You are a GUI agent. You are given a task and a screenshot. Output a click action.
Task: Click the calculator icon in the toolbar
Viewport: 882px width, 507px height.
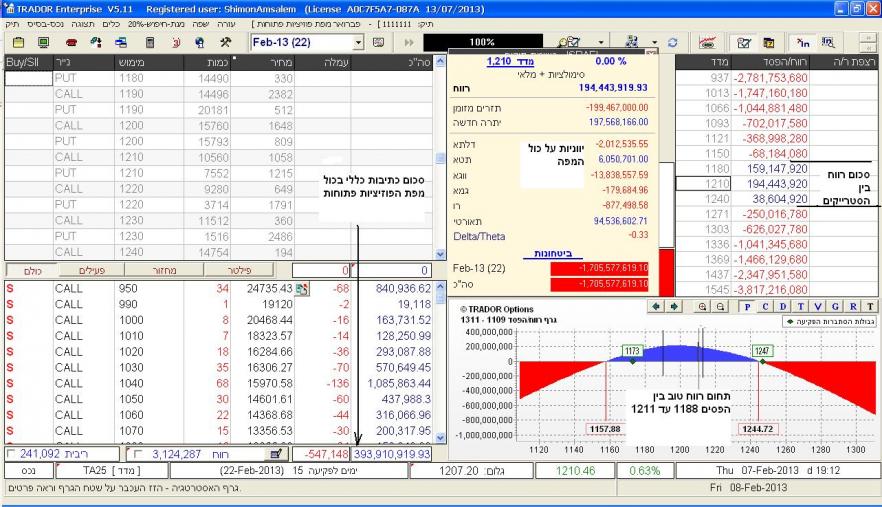click(150, 44)
